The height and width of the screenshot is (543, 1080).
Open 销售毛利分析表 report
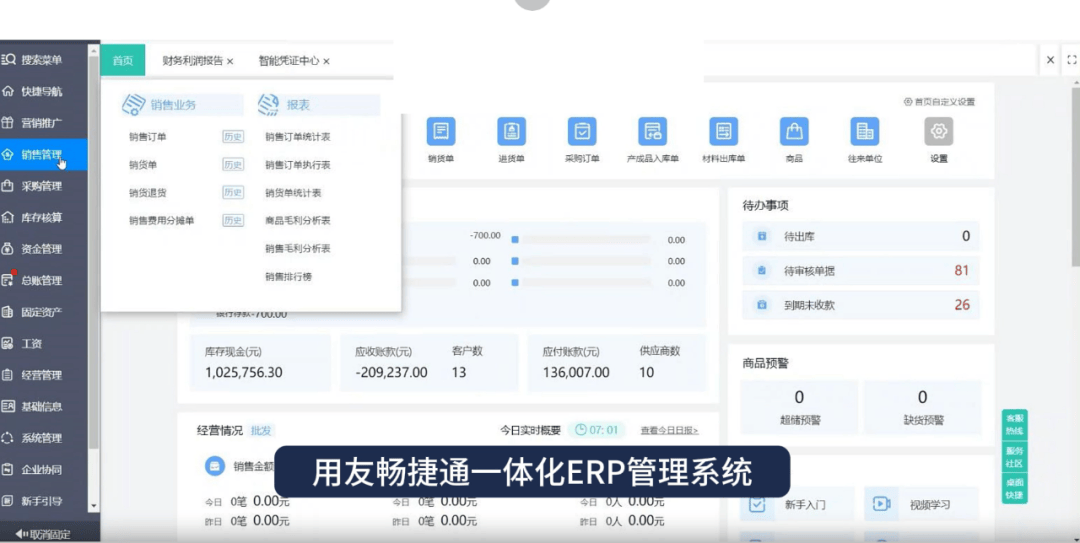[x=298, y=248]
